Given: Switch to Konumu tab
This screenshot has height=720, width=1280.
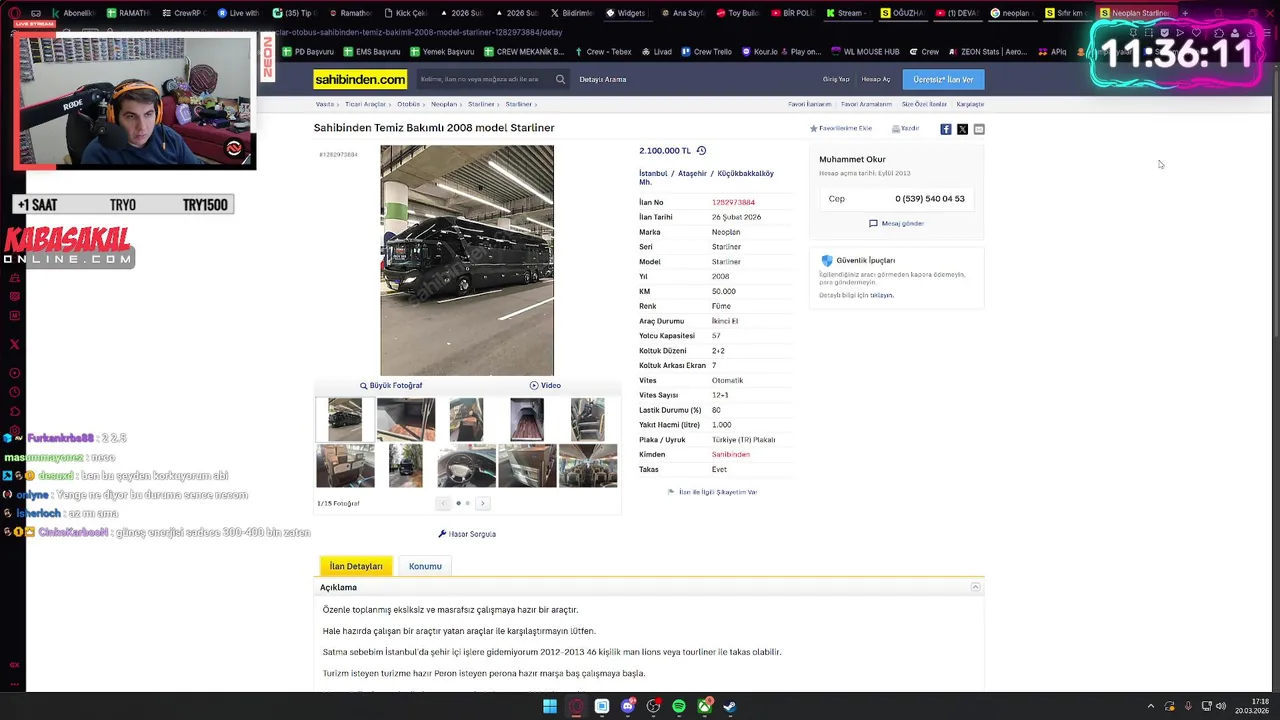Looking at the screenshot, I should (x=425, y=566).
